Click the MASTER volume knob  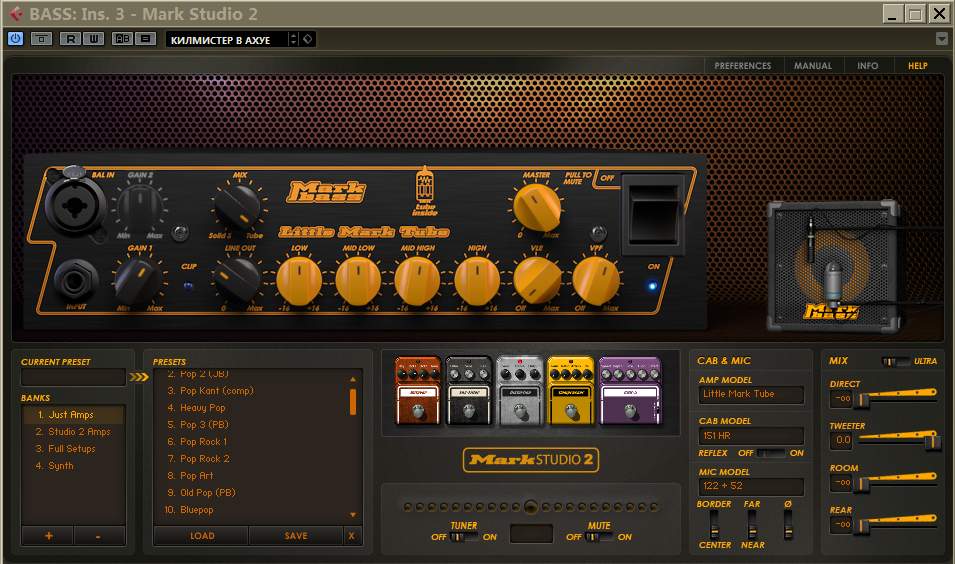(x=537, y=207)
